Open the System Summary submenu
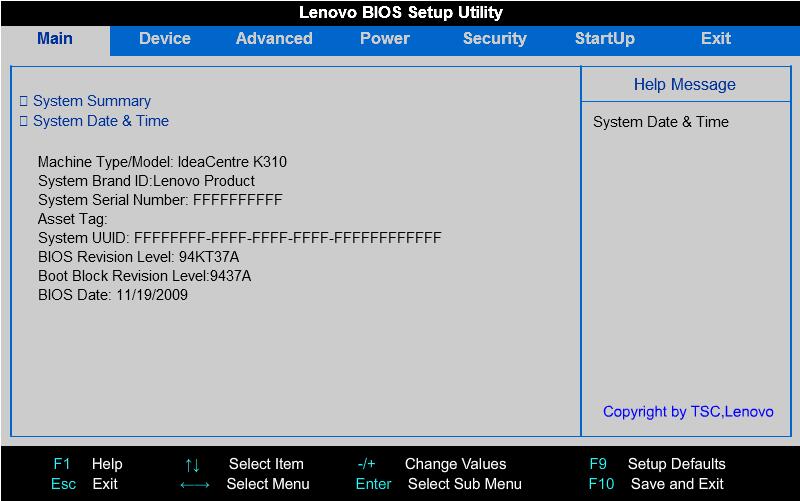 pos(91,101)
